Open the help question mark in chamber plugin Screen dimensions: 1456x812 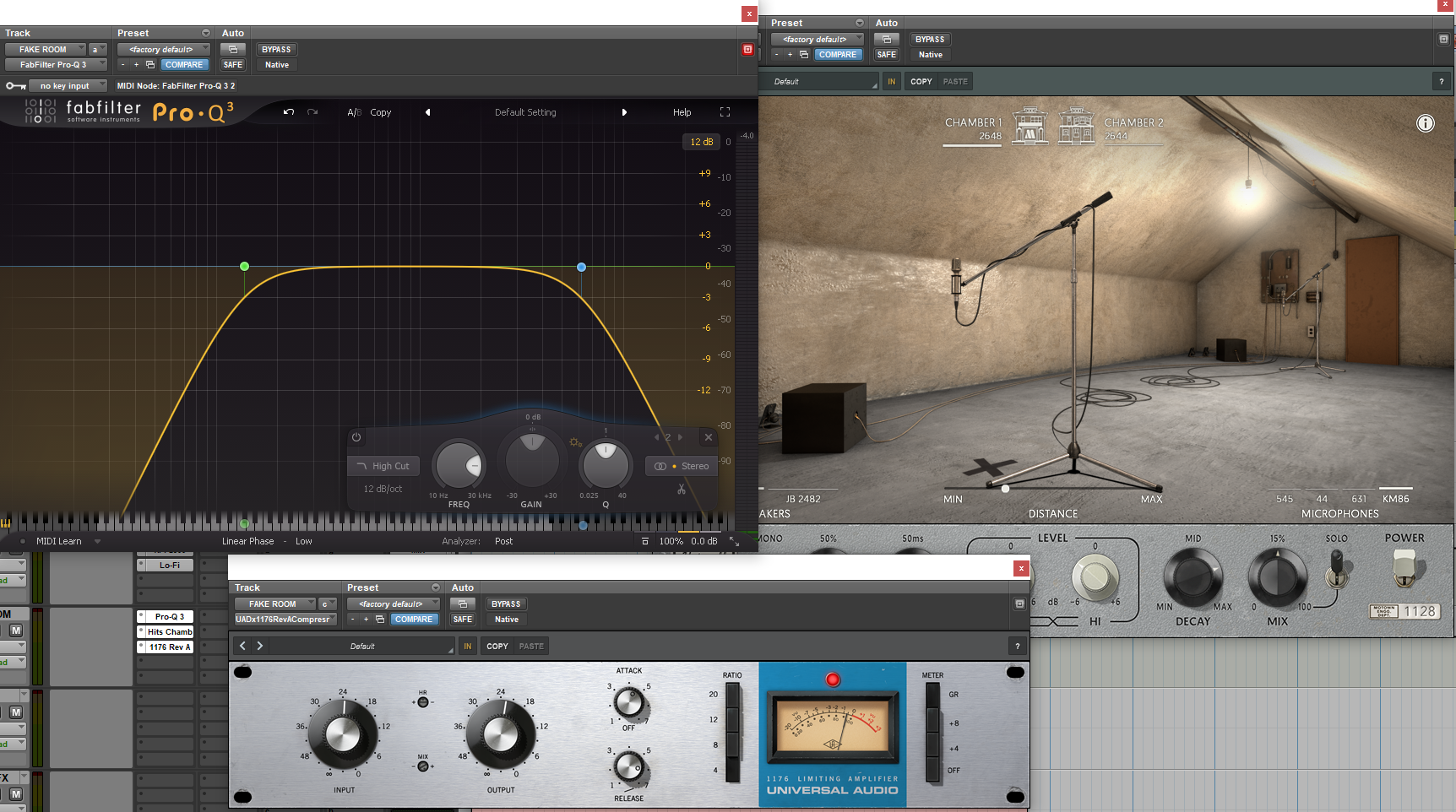tap(1442, 82)
